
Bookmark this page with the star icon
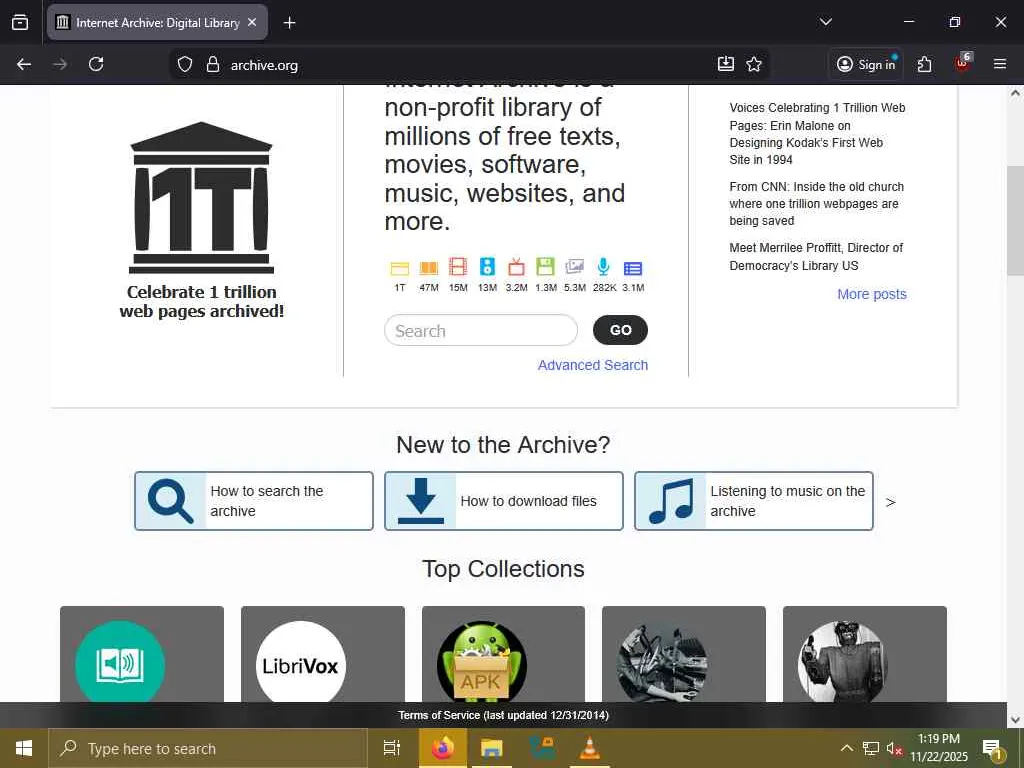(754, 64)
